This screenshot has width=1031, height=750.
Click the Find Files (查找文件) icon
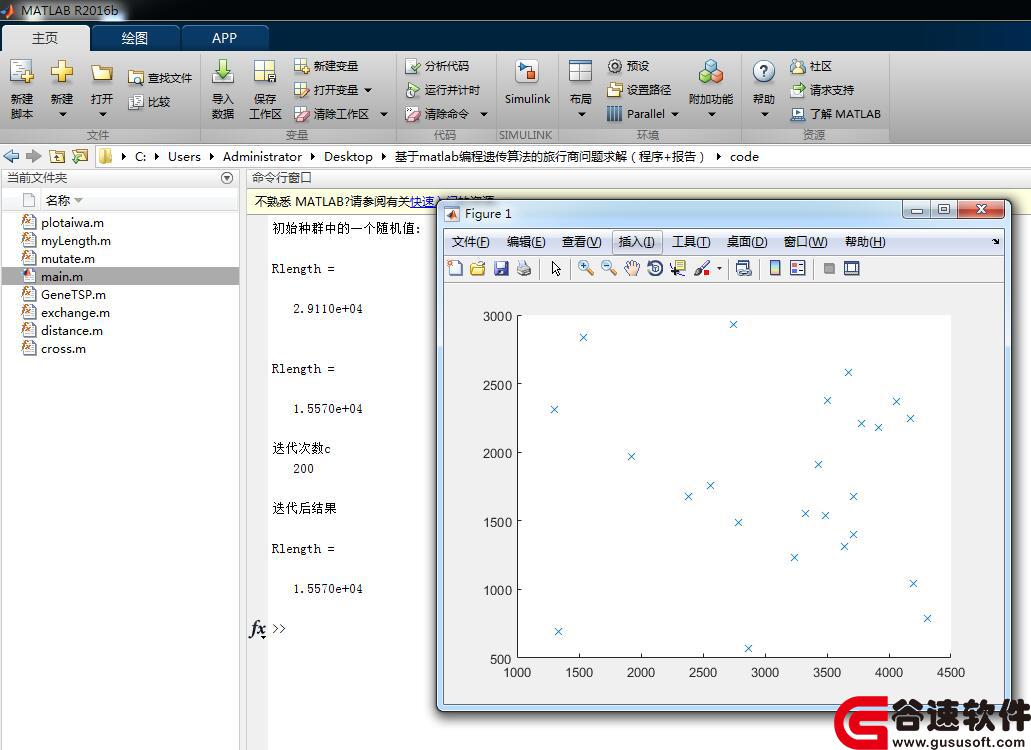135,78
